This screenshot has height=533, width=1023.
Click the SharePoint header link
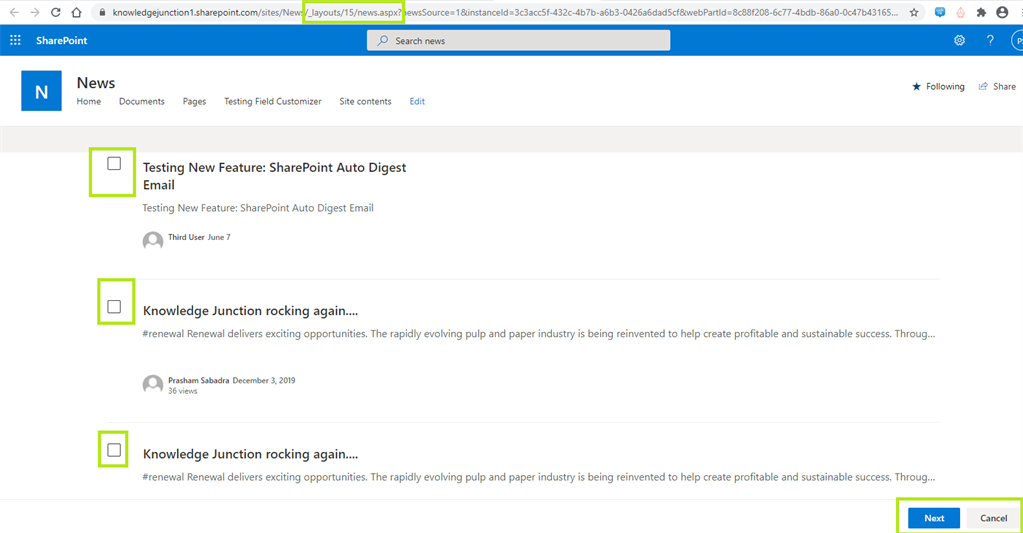click(61, 40)
